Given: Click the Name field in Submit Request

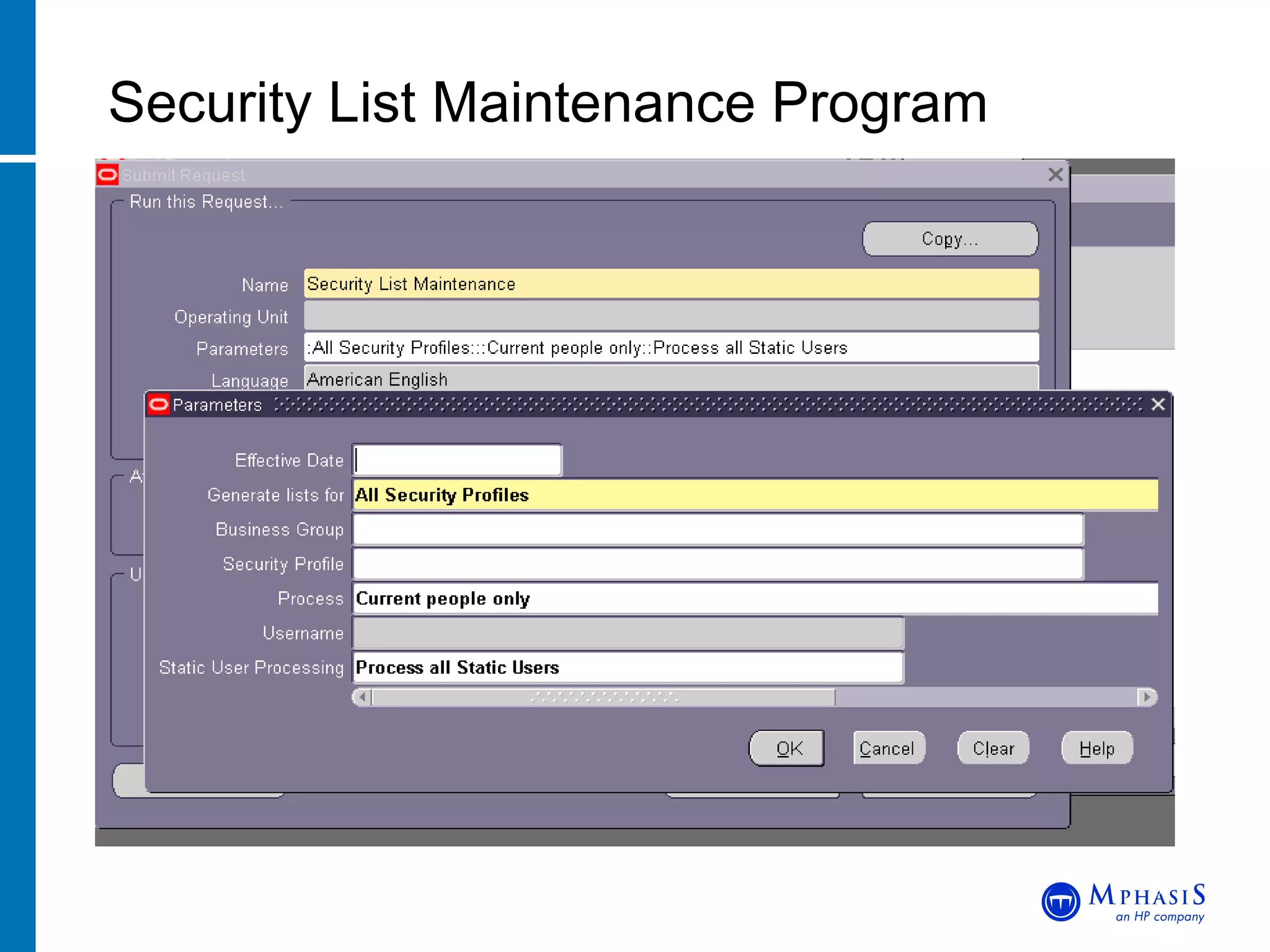Looking at the screenshot, I should coord(672,284).
